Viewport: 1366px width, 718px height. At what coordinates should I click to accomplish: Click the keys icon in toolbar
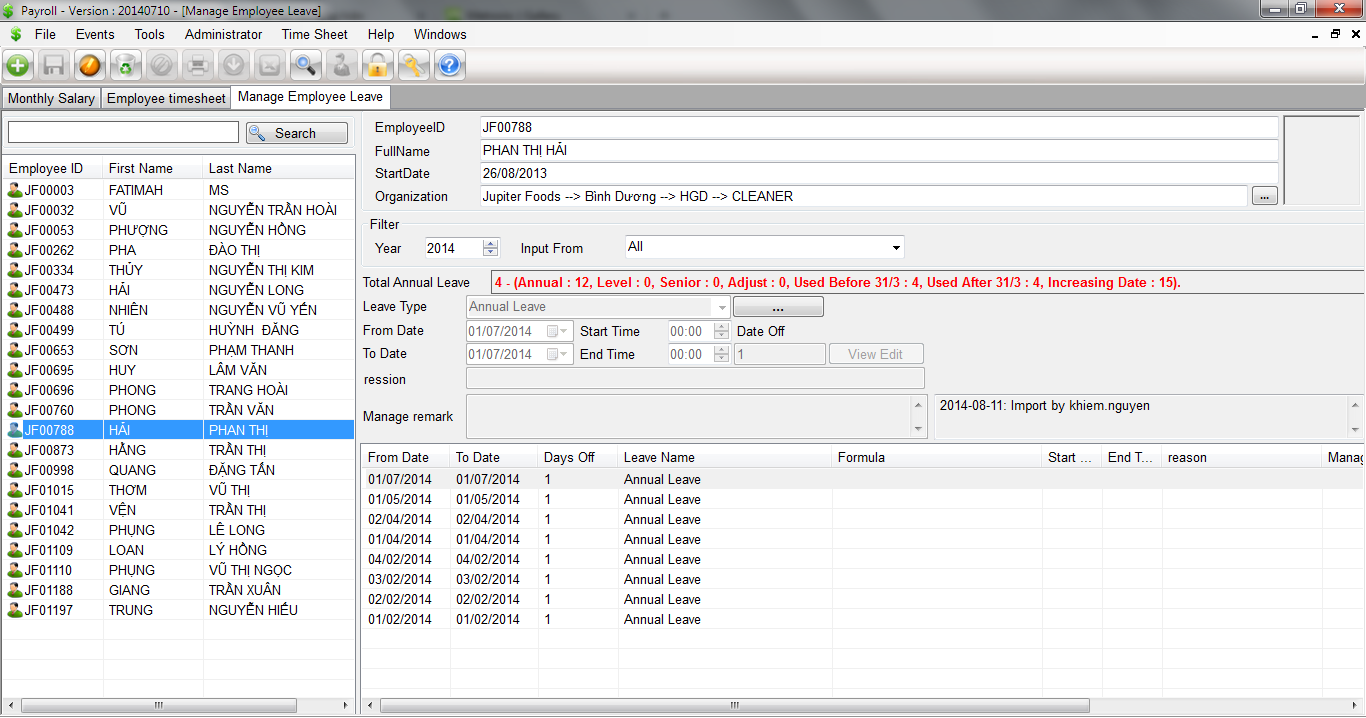[x=413, y=66]
